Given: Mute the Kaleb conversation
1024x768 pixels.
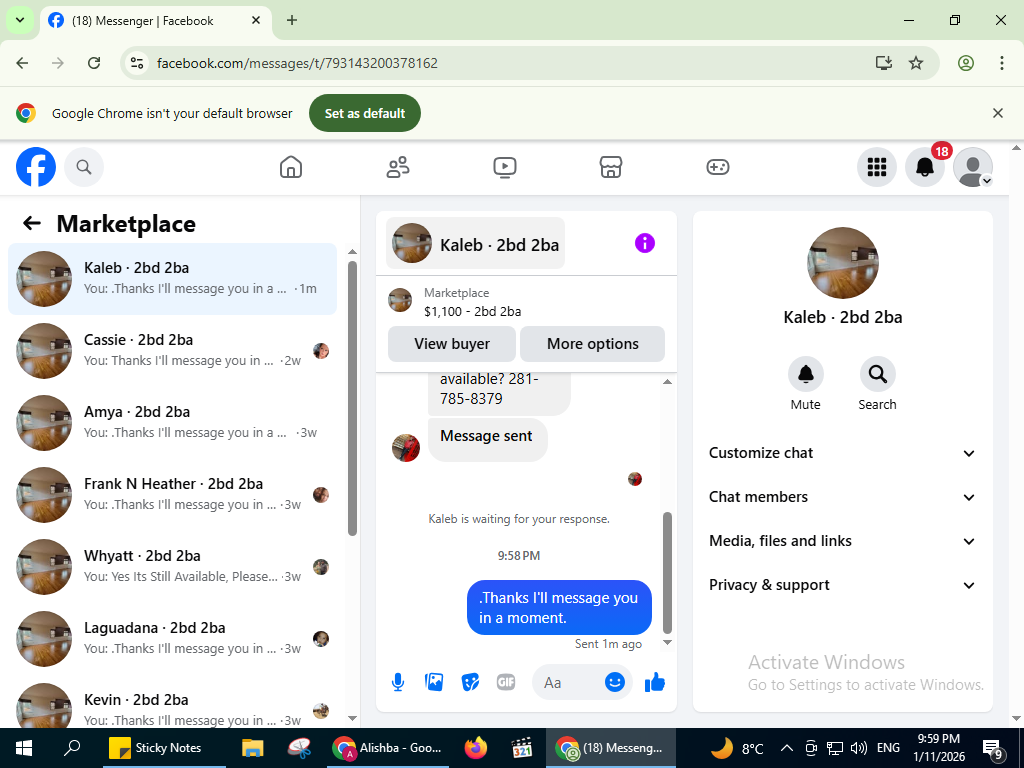Looking at the screenshot, I should coord(805,374).
